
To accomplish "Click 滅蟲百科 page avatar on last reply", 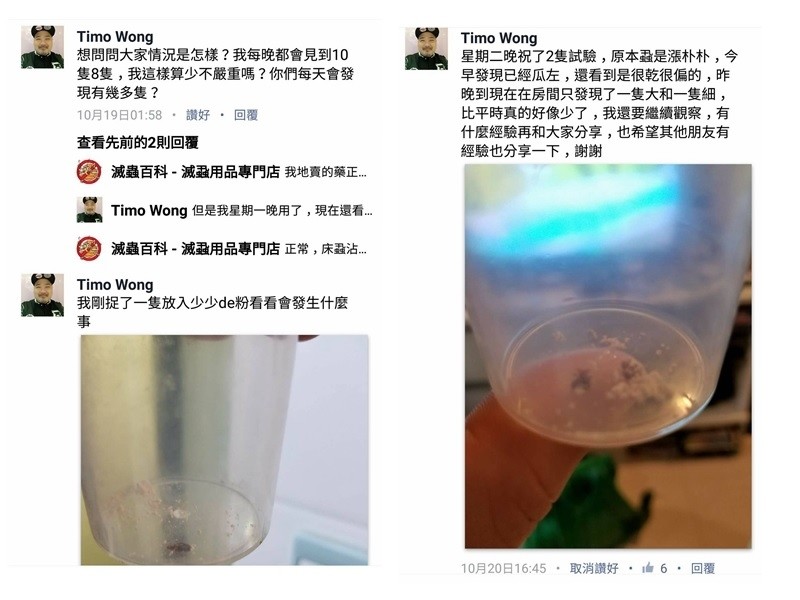I will pyautogui.click(x=89, y=248).
